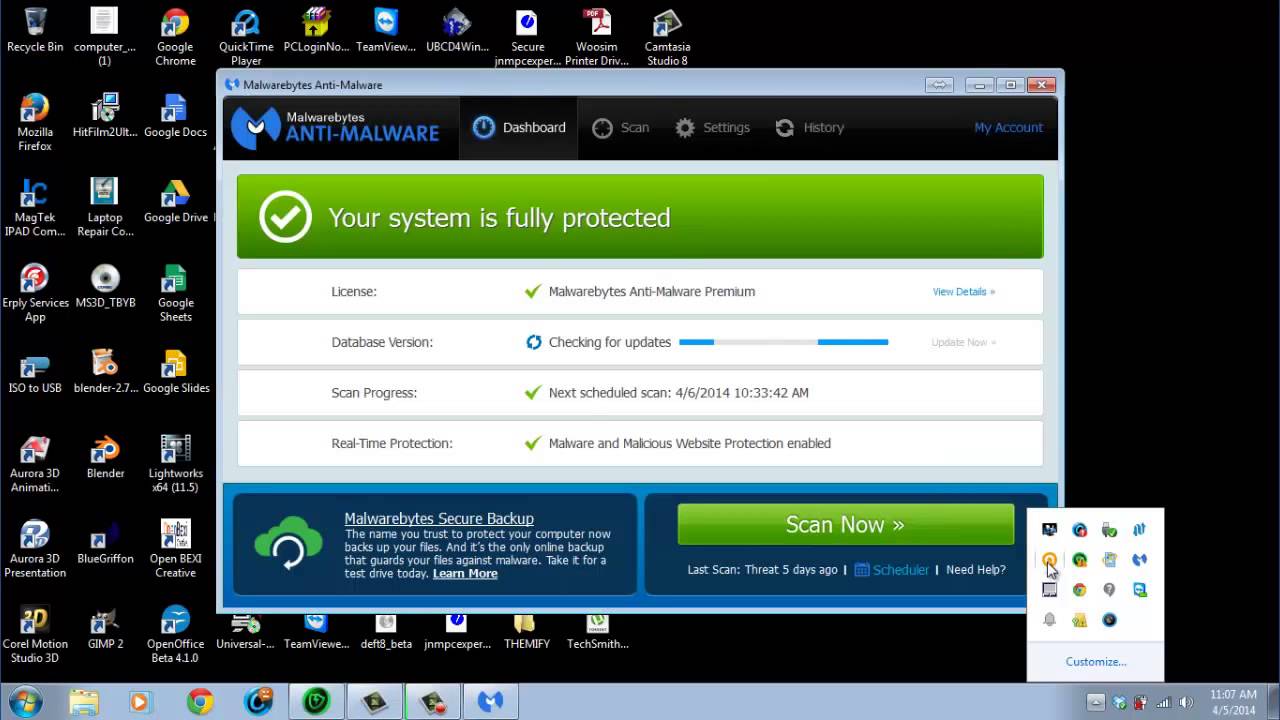Screen dimensions: 1280x720
Task: Click the green protected status checkmark icon
Action: pos(285,217)
